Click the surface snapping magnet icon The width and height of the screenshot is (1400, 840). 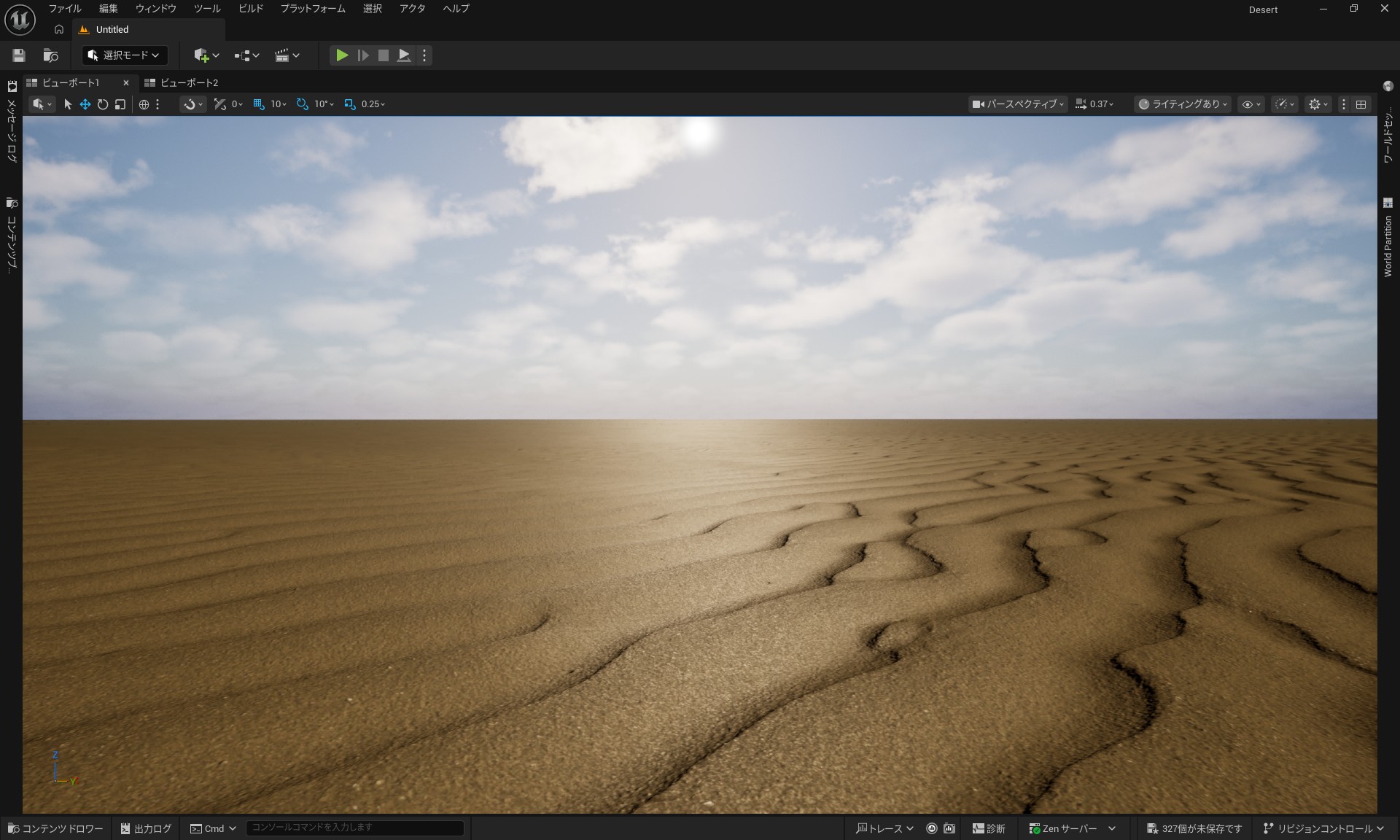[x=191, y=104]
